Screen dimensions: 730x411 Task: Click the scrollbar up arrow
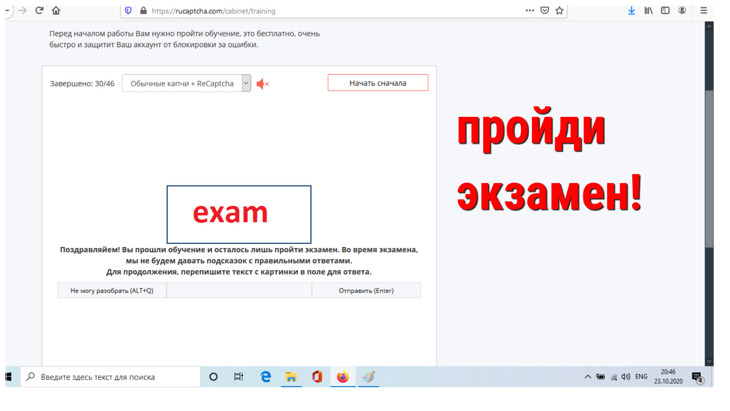pos(709,26)
